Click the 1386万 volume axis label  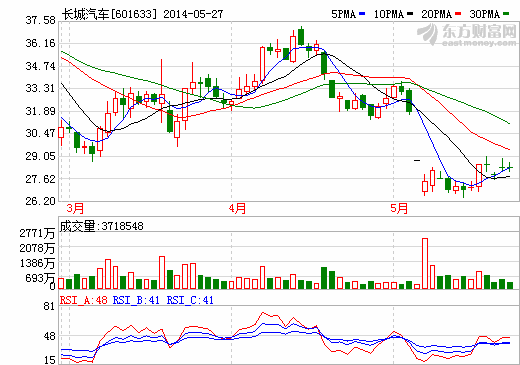(37, 264)
